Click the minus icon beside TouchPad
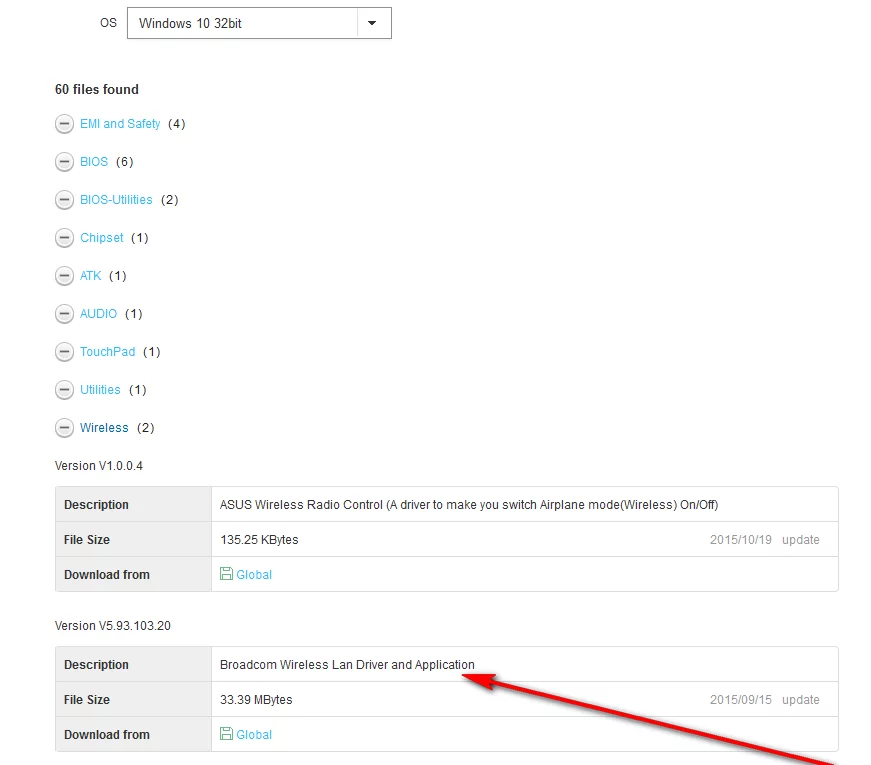The image size is (871, 765). pyautogui.click(x=64, y=352)
